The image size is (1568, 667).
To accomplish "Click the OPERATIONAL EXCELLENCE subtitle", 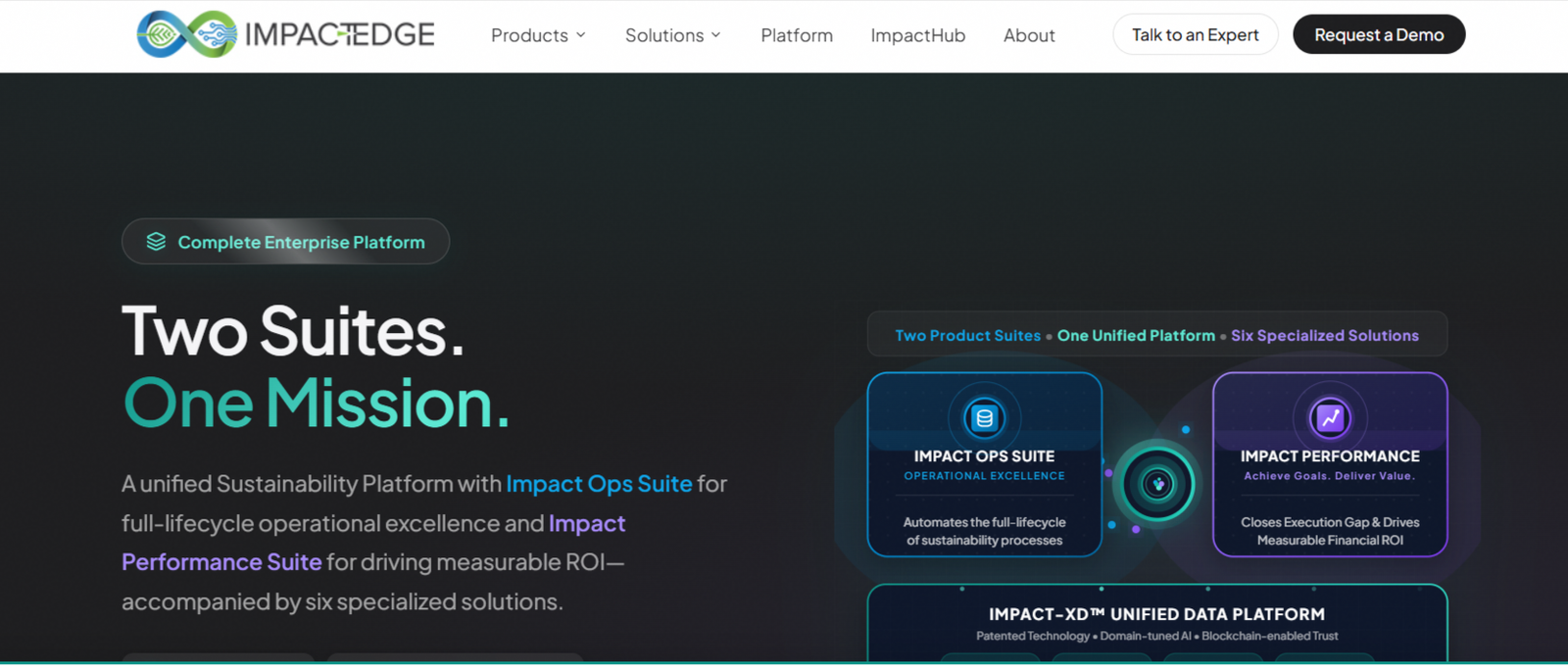I will coord(984,476).
